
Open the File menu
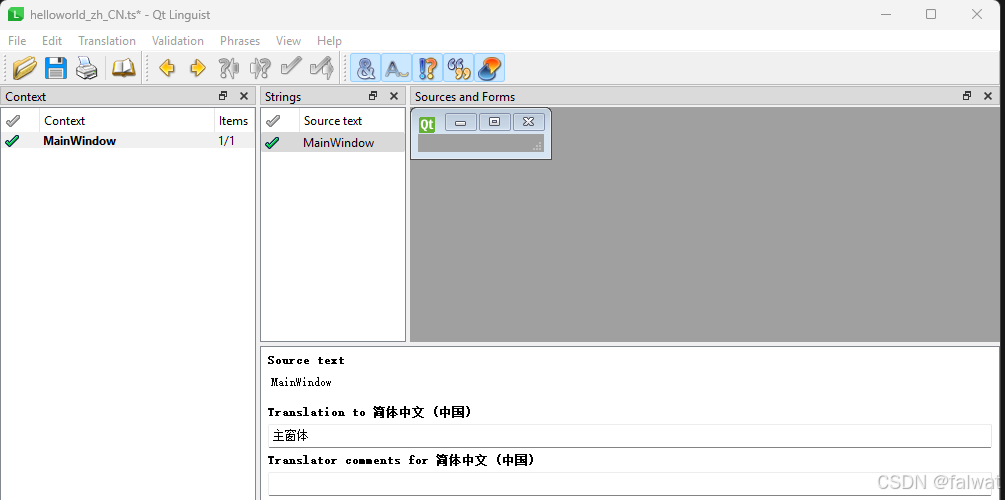pyautogui.click(x=17, y=41)
